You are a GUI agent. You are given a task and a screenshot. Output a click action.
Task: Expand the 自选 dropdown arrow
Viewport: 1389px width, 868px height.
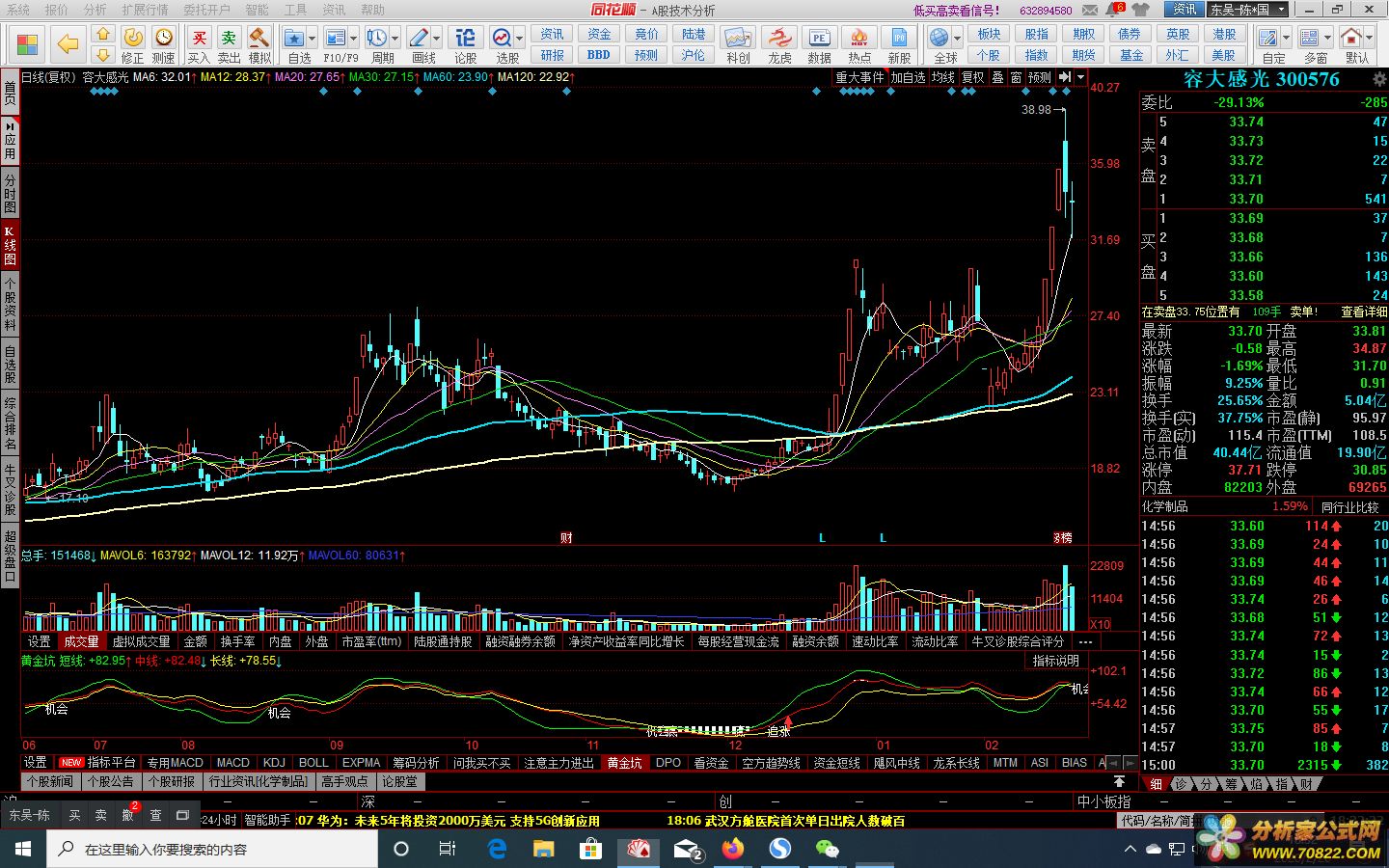(x=312, y=40)
